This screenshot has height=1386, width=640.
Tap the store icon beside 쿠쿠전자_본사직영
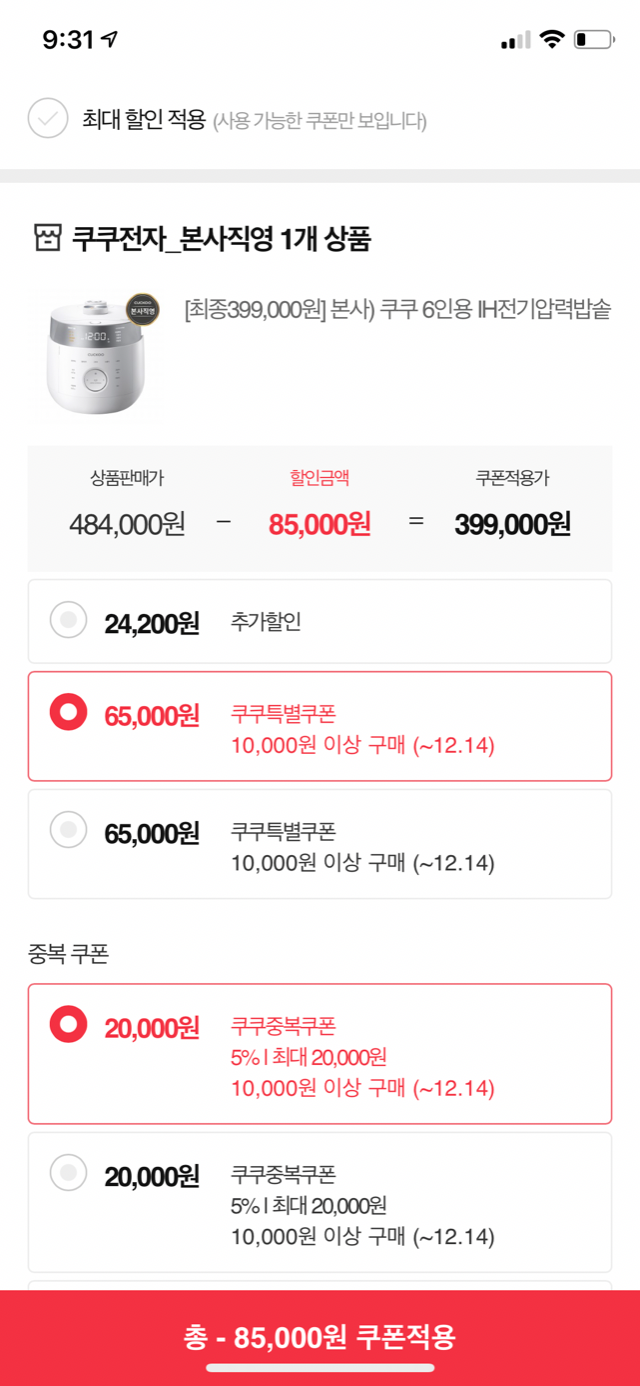coord(47,240)
